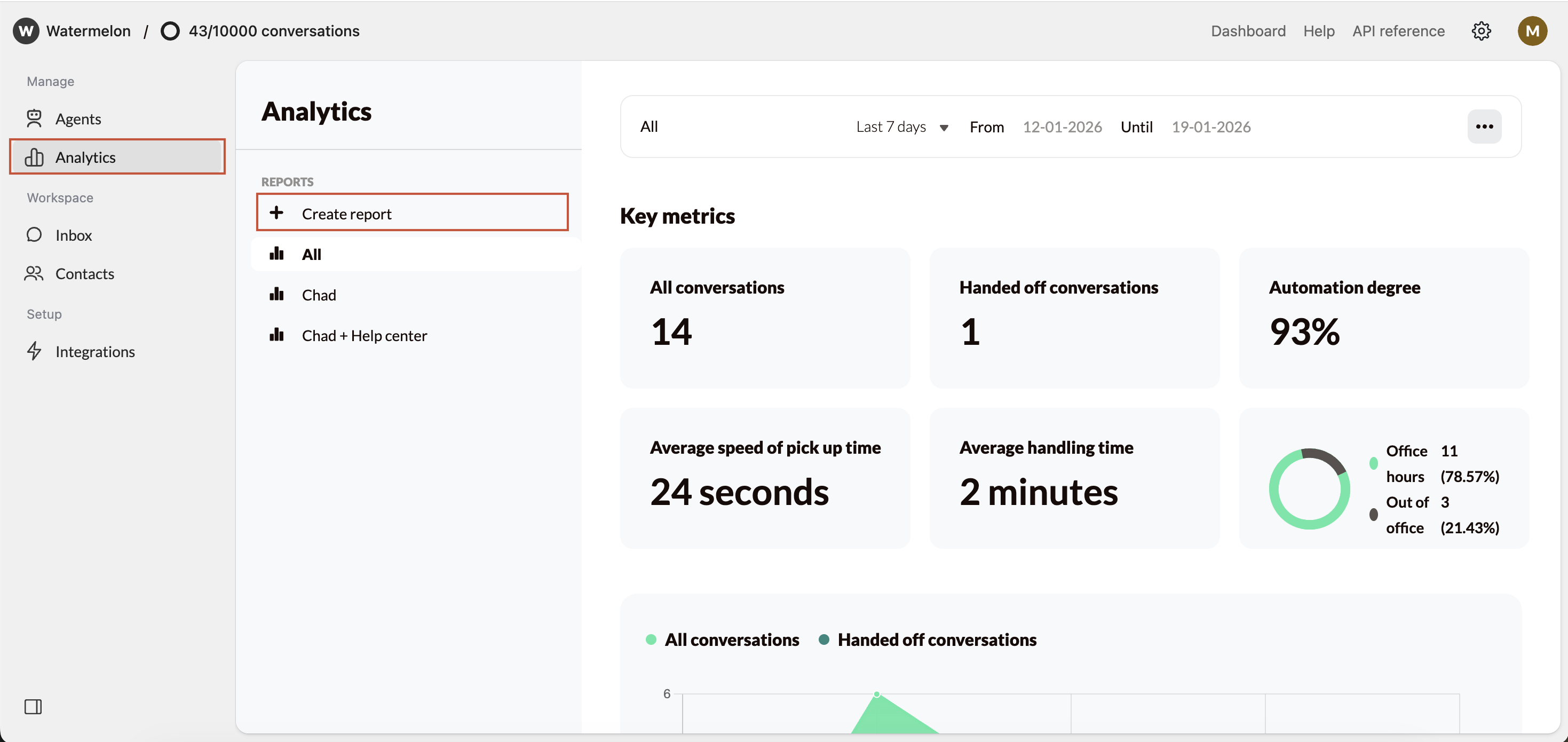Open the Last 7 days date range dropdown
Image resolution: width=1568 pixels, height=742 pixels.
pos(901,127)
